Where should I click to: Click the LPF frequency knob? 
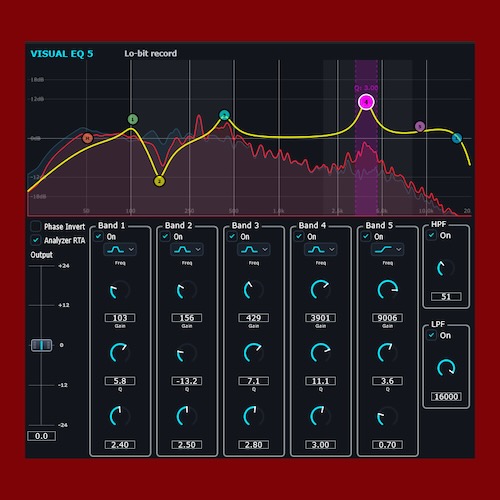(x=446, y=368)
